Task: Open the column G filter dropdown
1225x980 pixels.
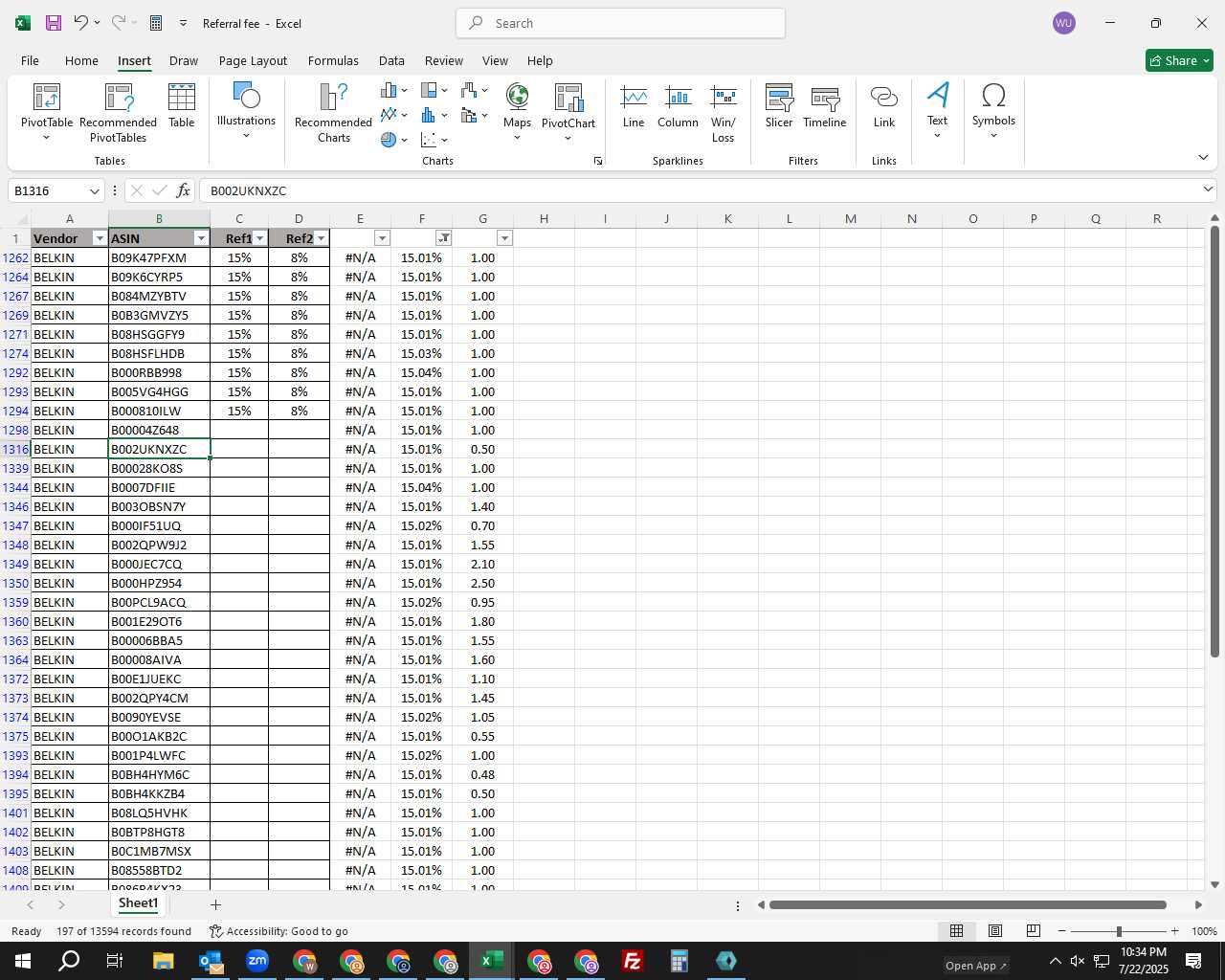Action: [504, 238]
